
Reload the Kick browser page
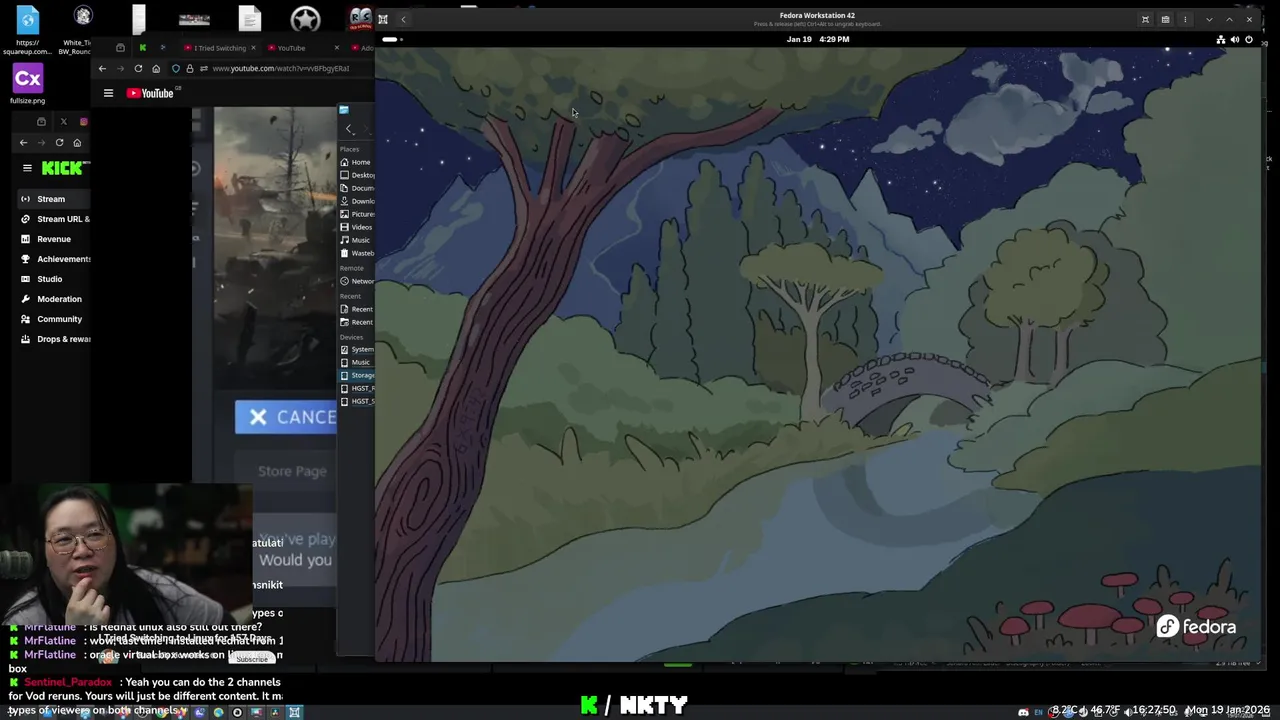pos(59,143)
